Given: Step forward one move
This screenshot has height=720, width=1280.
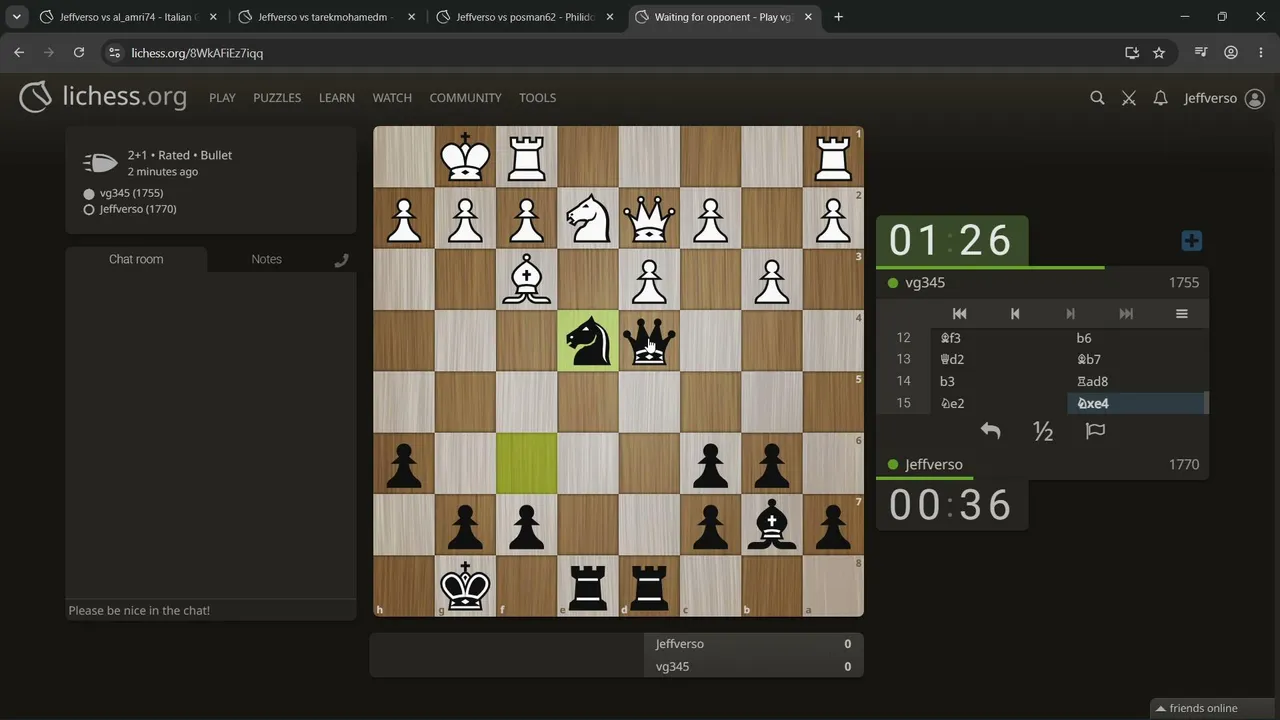Looking at the screenshot, I should click(1070, 314).
